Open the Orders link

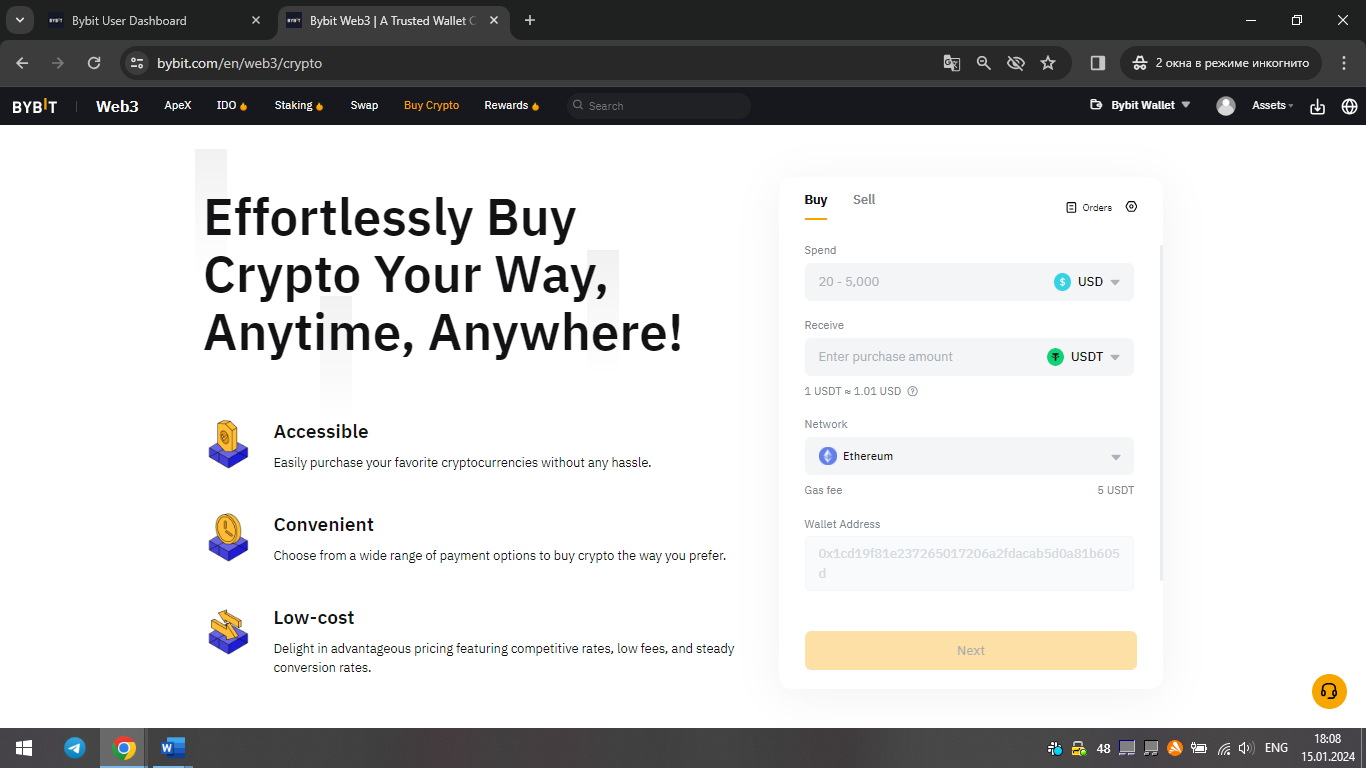tap(1089, 208)
